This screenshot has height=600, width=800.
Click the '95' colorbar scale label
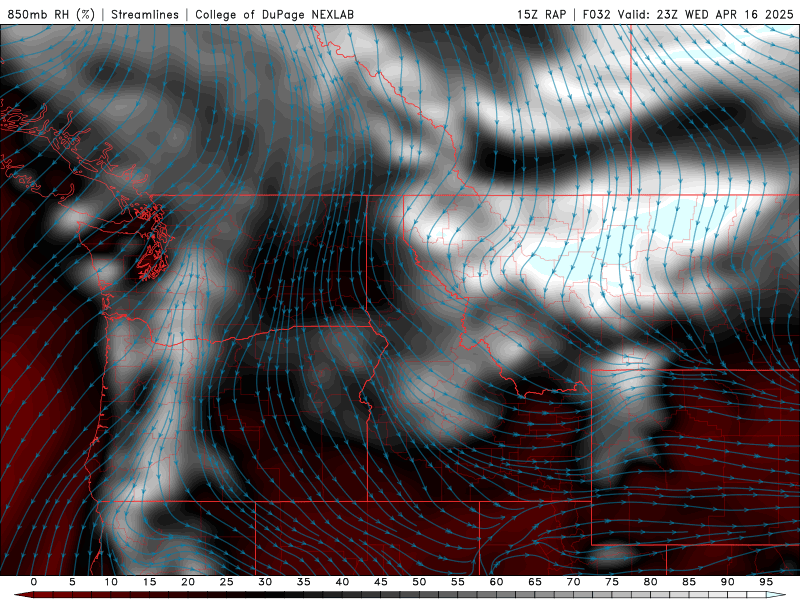(766, 582)
